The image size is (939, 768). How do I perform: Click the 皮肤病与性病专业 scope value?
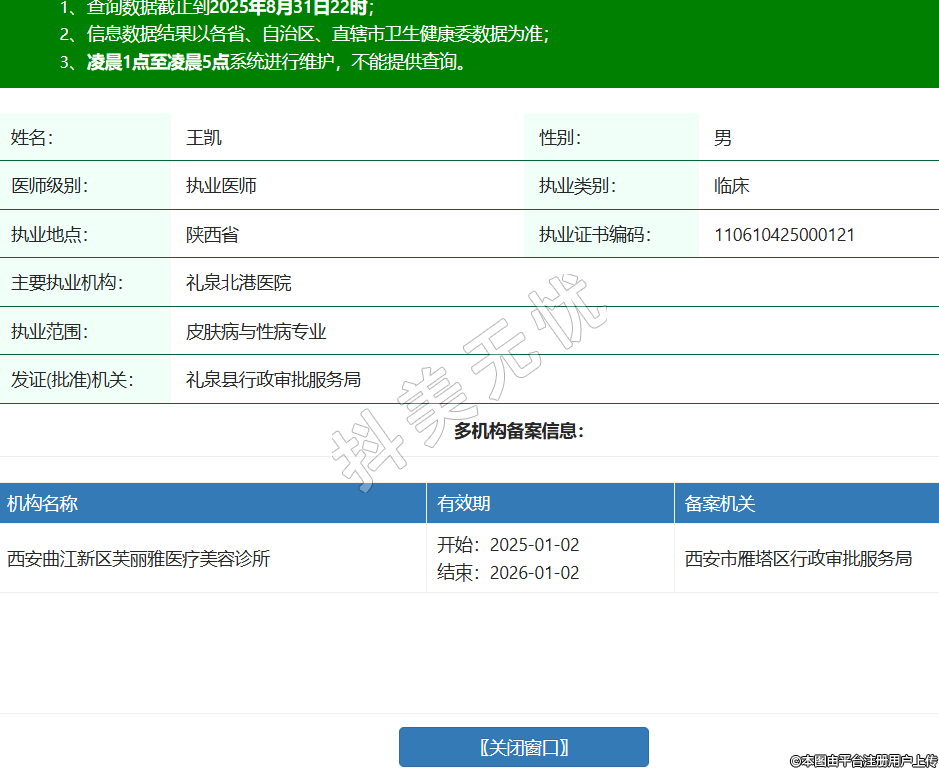click(256, 332)
